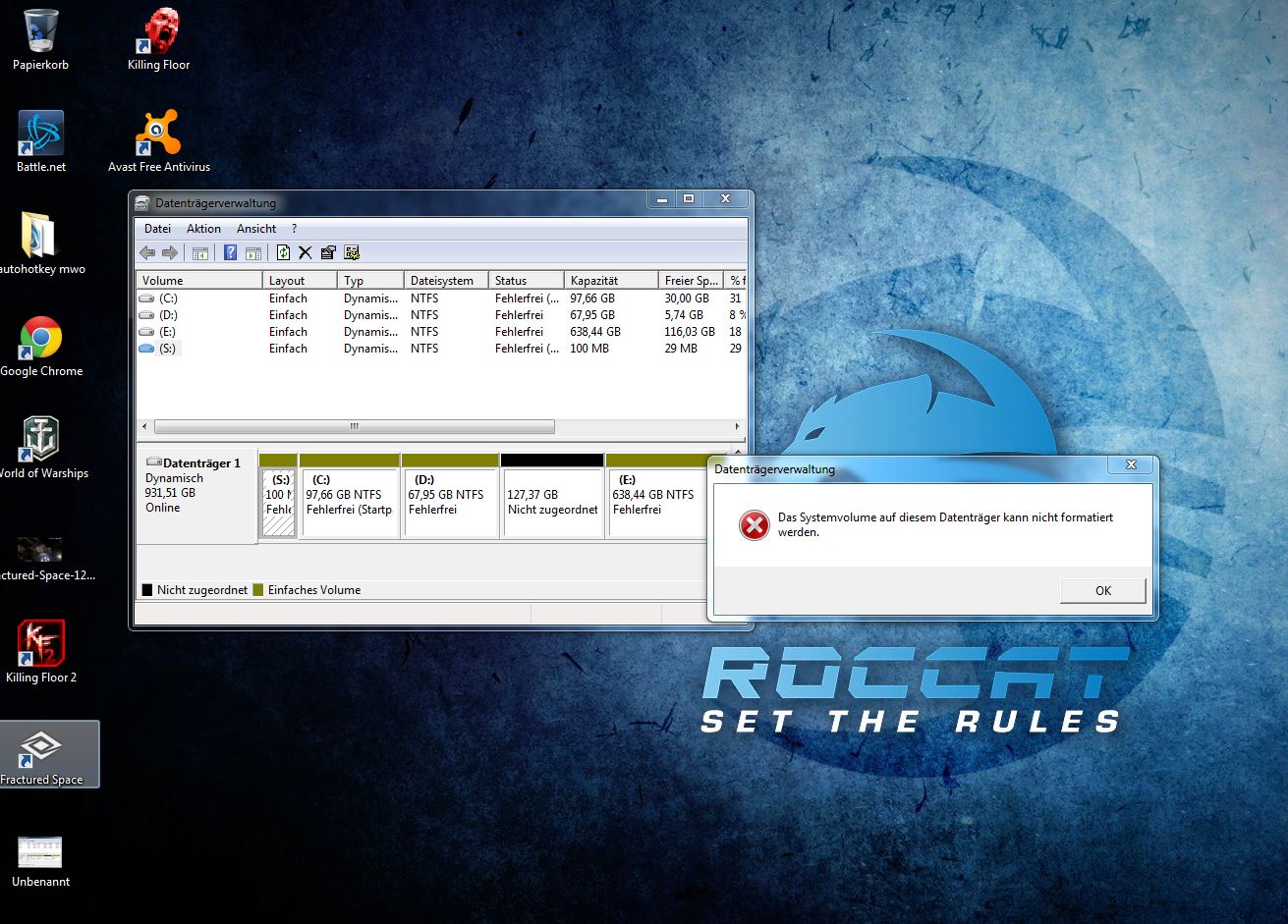The height and width of the screenshot is (924, 1288).
Task: Launch Killing Floor 2 desktop shortcut
Action: pyautogui.click(x=40, y=651)
